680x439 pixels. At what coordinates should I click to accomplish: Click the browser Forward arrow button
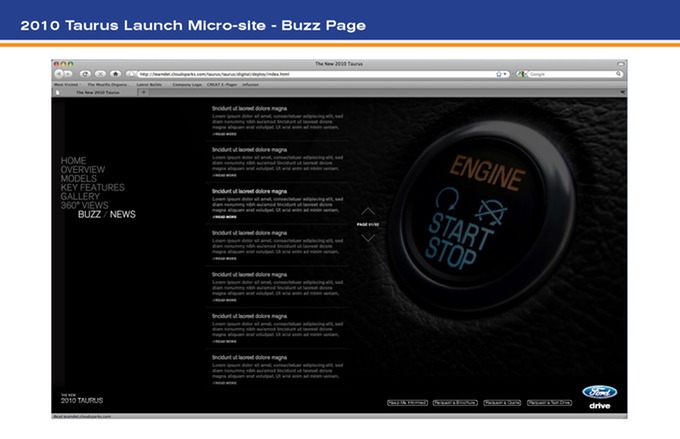69,74
